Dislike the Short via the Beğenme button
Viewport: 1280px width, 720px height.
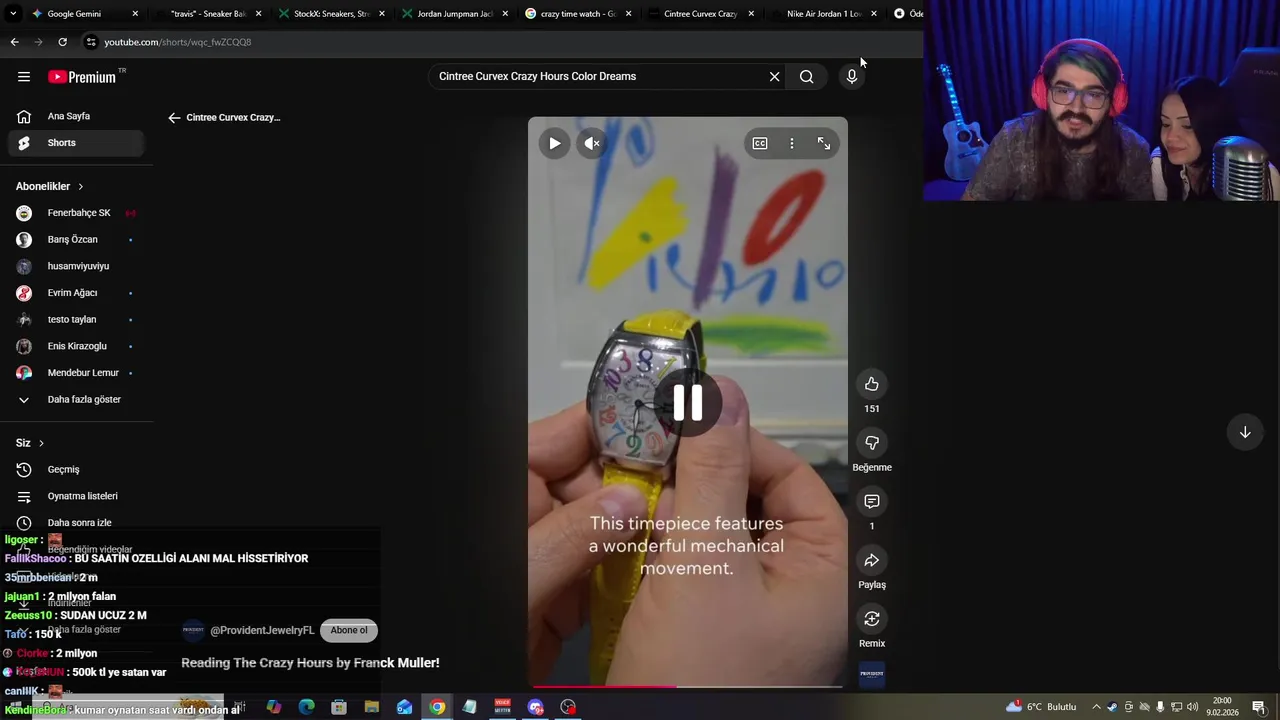pyautogui.click(x=872, y=443)
